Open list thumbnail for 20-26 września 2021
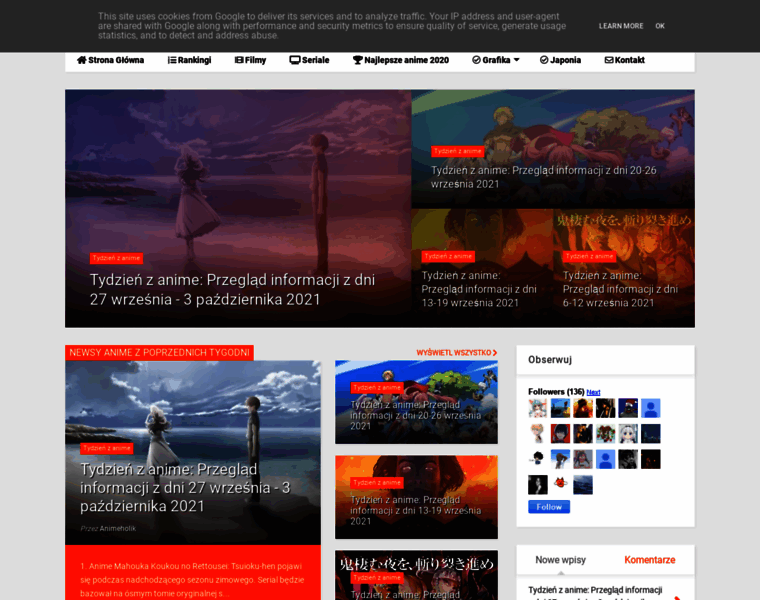 pos(416,402)
